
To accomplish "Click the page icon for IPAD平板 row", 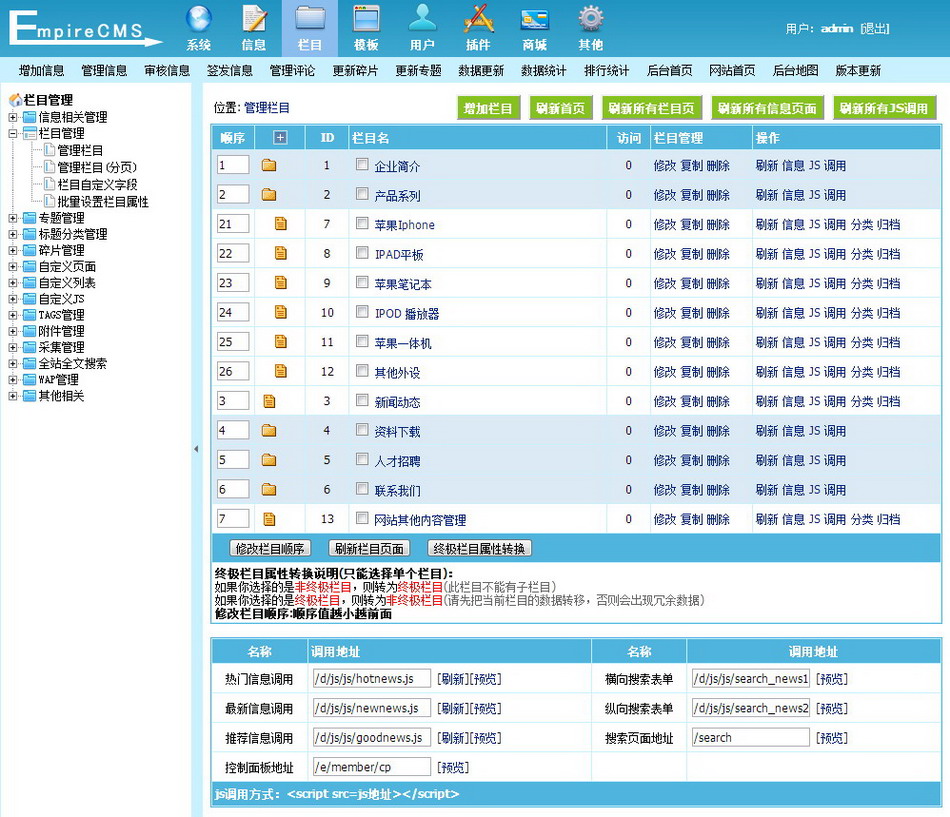I will (x=281, y=253).
